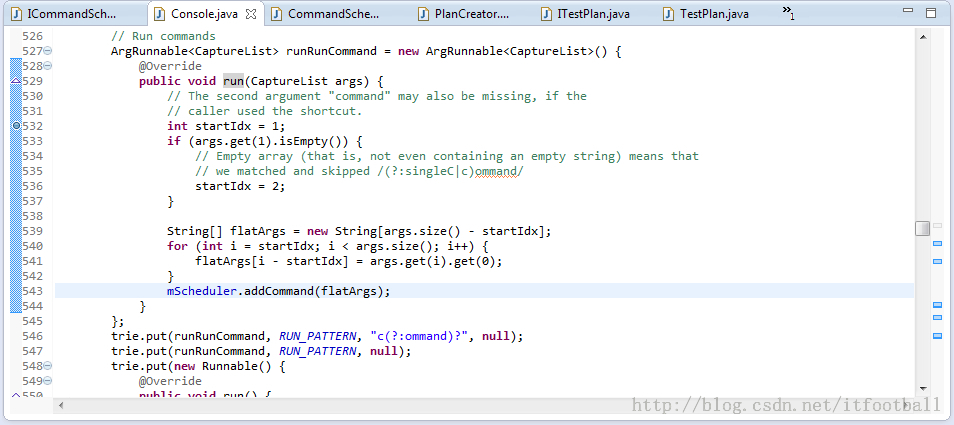Click line number 546 in gutter
The image size is (954, 425).
click(32, 336)
